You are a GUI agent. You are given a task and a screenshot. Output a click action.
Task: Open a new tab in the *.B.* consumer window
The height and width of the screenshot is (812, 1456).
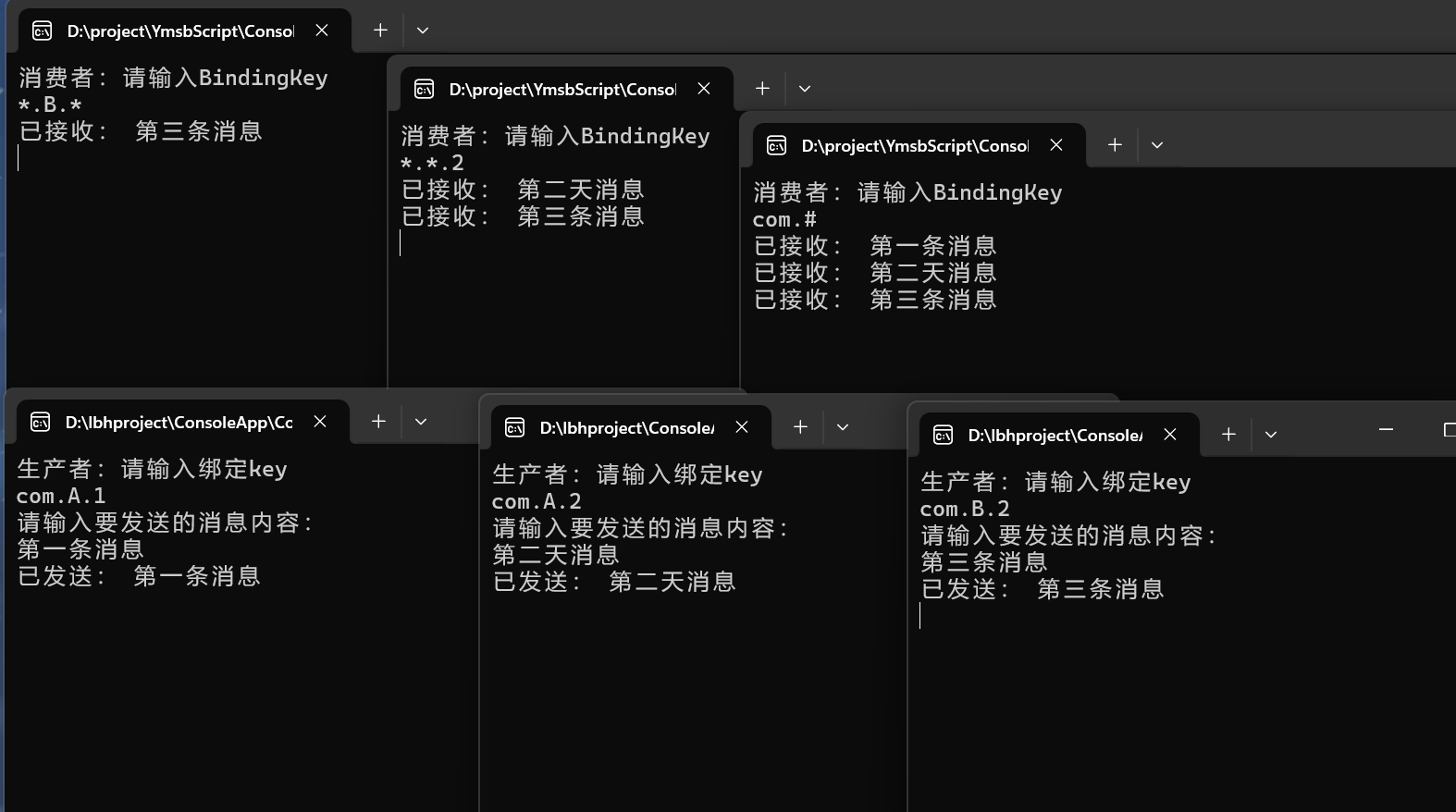coord(380,31)
